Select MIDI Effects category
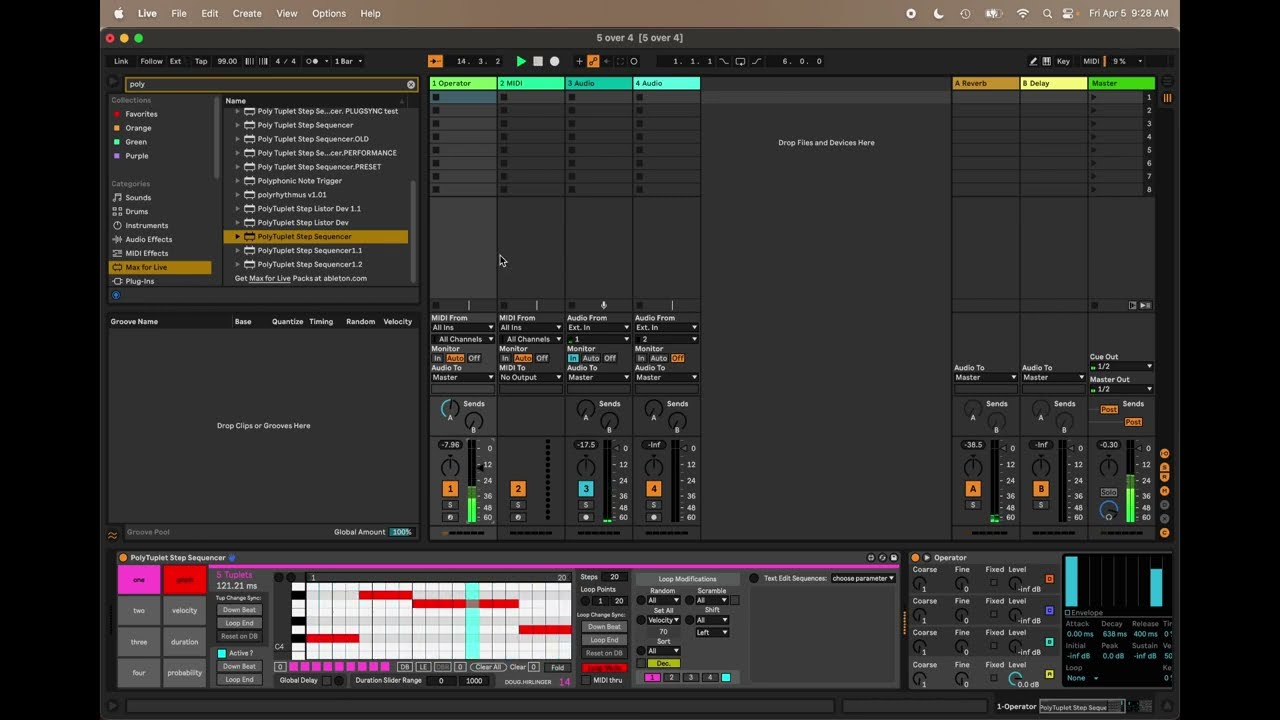1280x720 pixels. tap(146, 253)
